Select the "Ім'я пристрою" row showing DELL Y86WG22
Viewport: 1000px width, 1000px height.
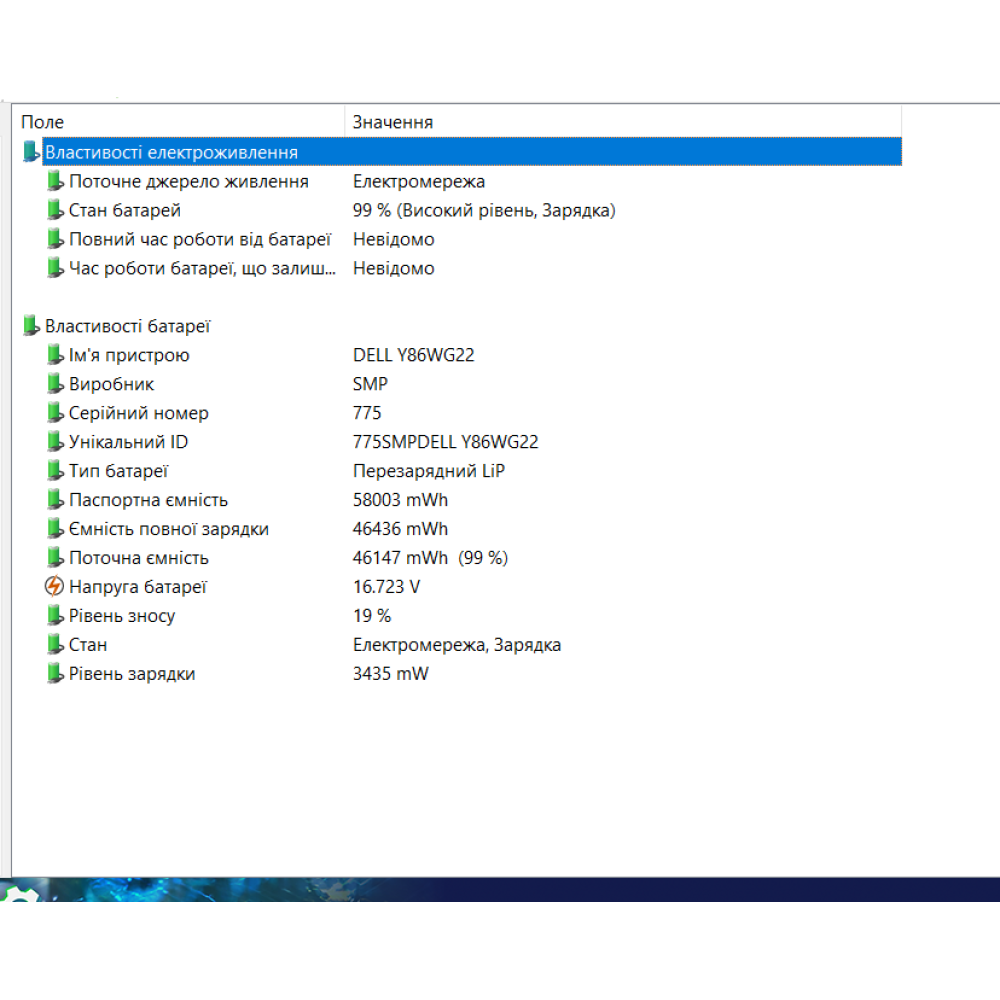pos(200,355)
